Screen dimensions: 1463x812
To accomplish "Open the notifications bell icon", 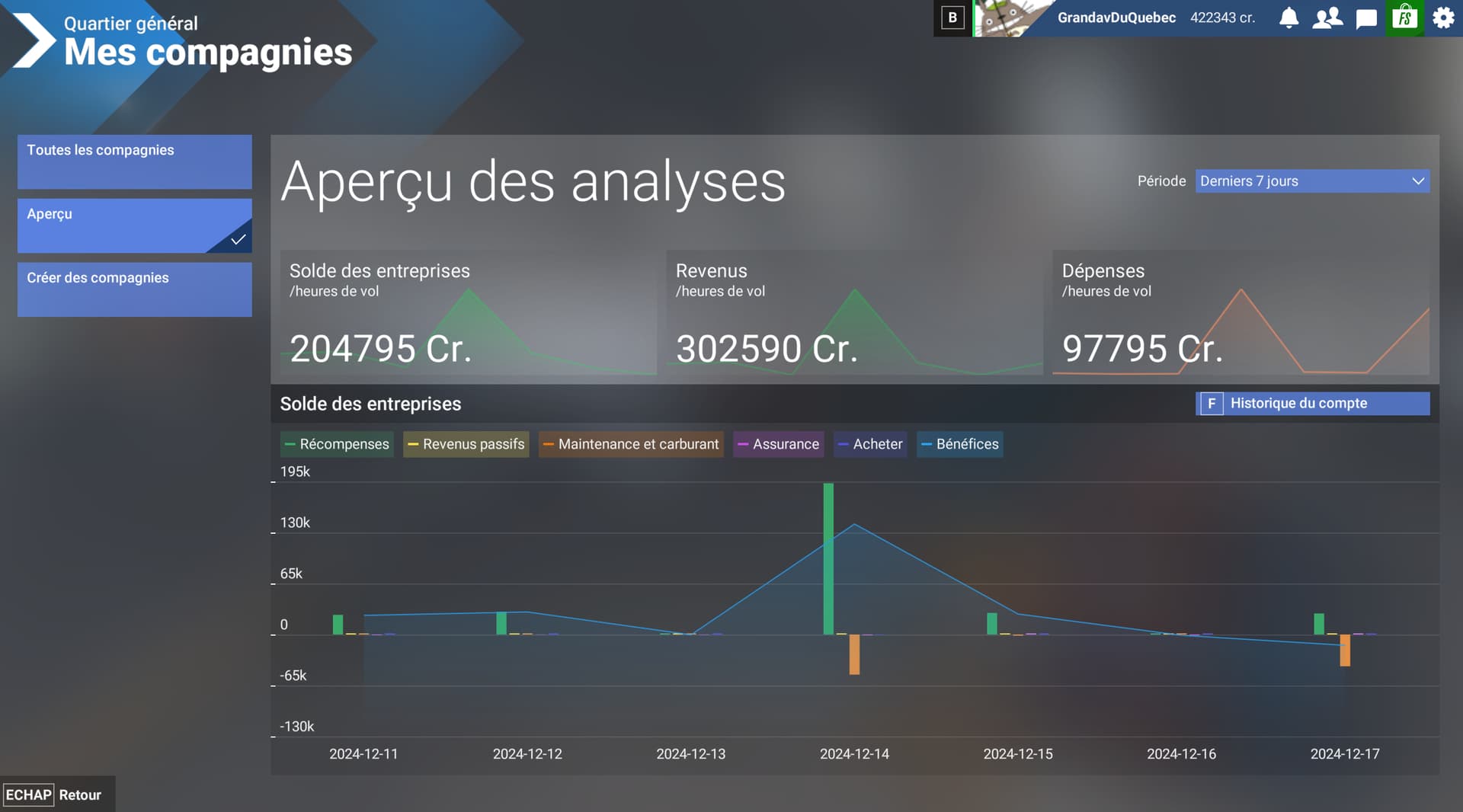I will (x=1289, y=18).
